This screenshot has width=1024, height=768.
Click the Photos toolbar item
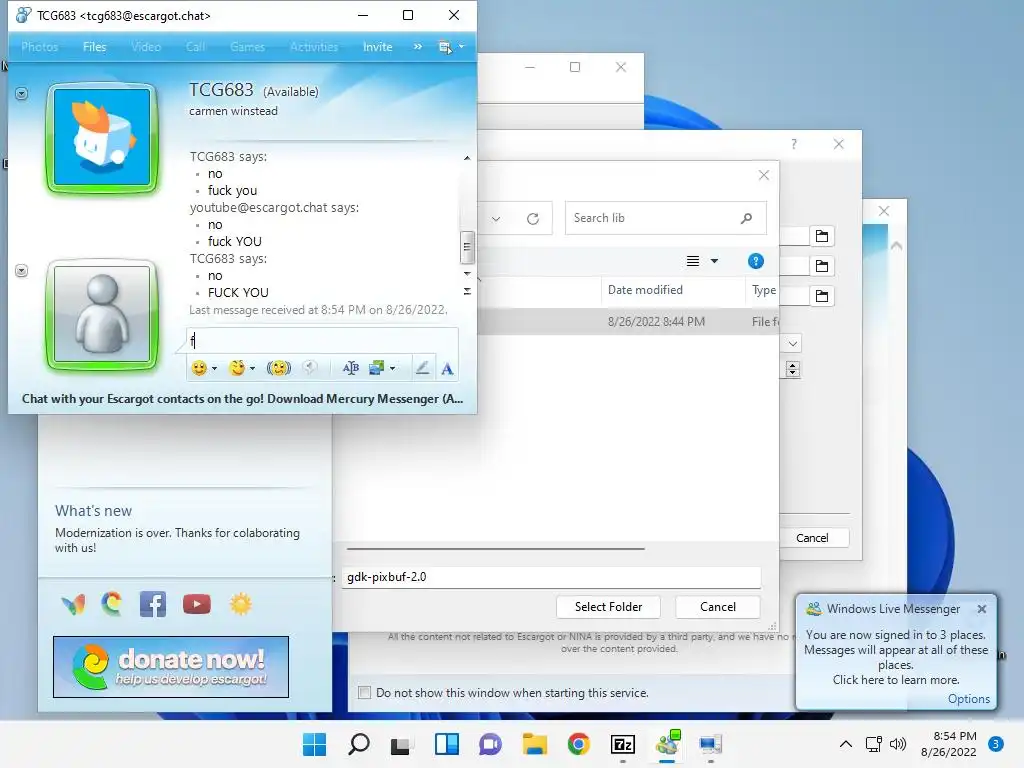pos(40,47)
